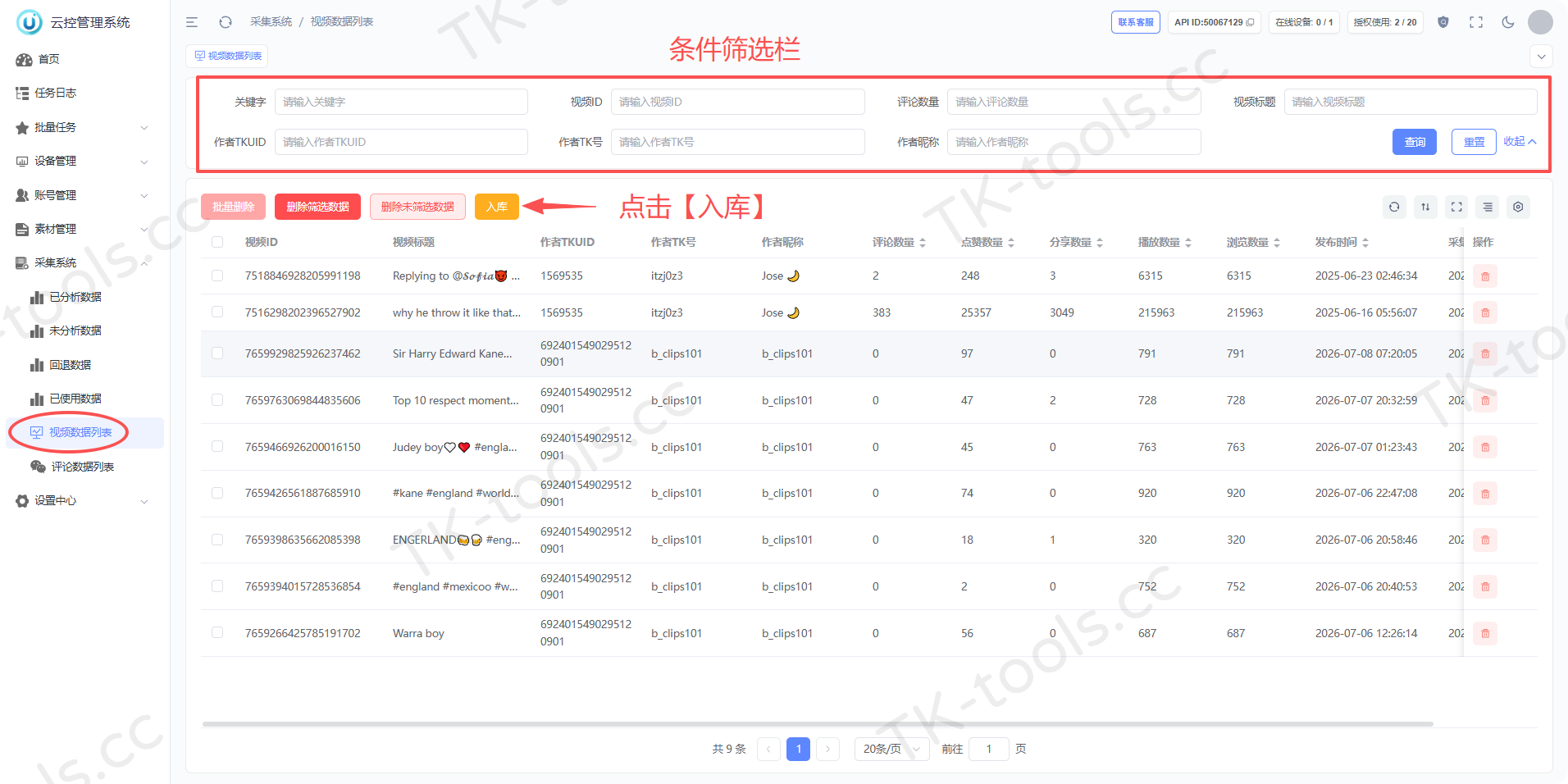Click 删除筛选数据 red button

pos(317,207)
